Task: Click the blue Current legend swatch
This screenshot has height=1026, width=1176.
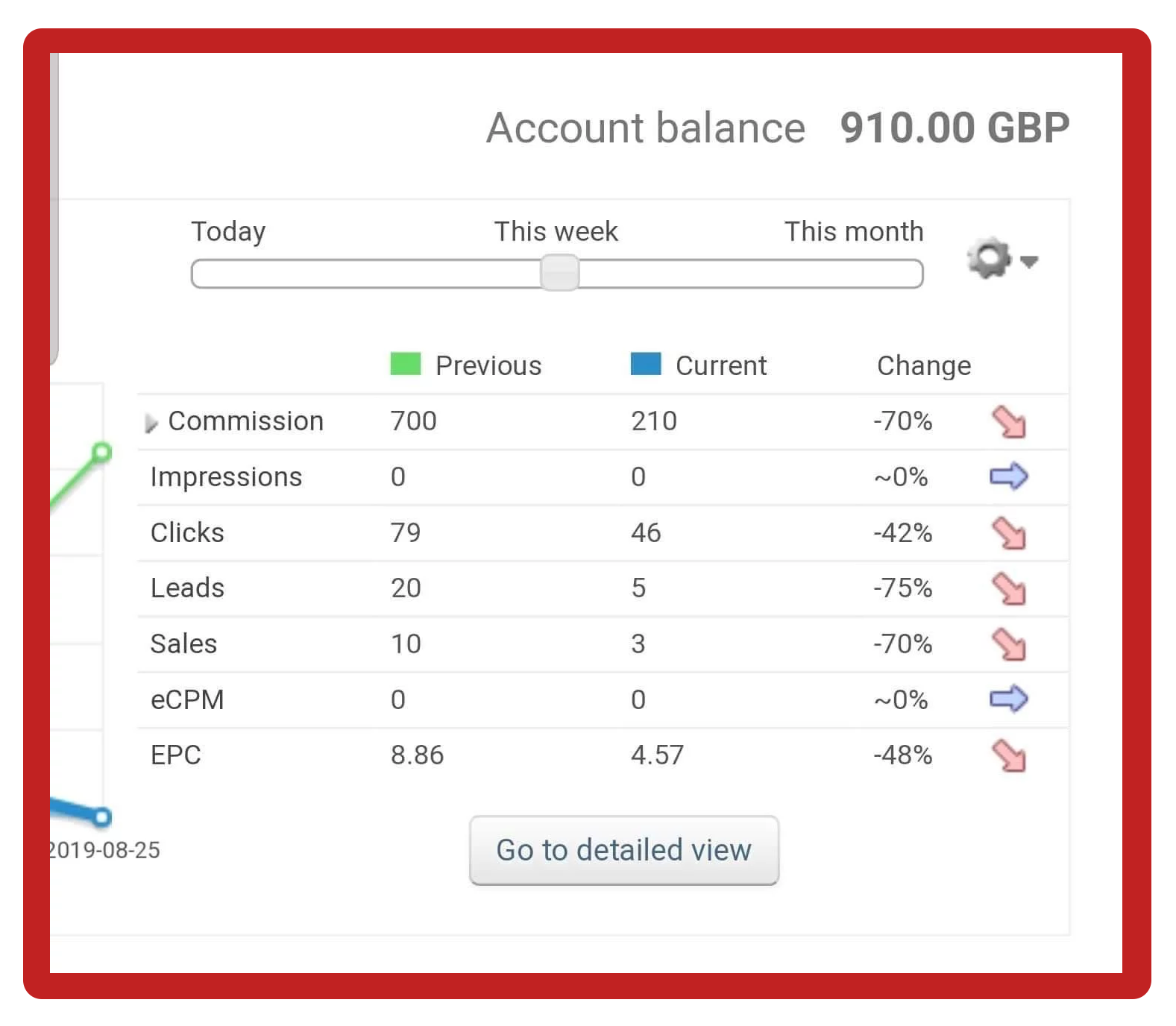Action: tap(646, 365)
